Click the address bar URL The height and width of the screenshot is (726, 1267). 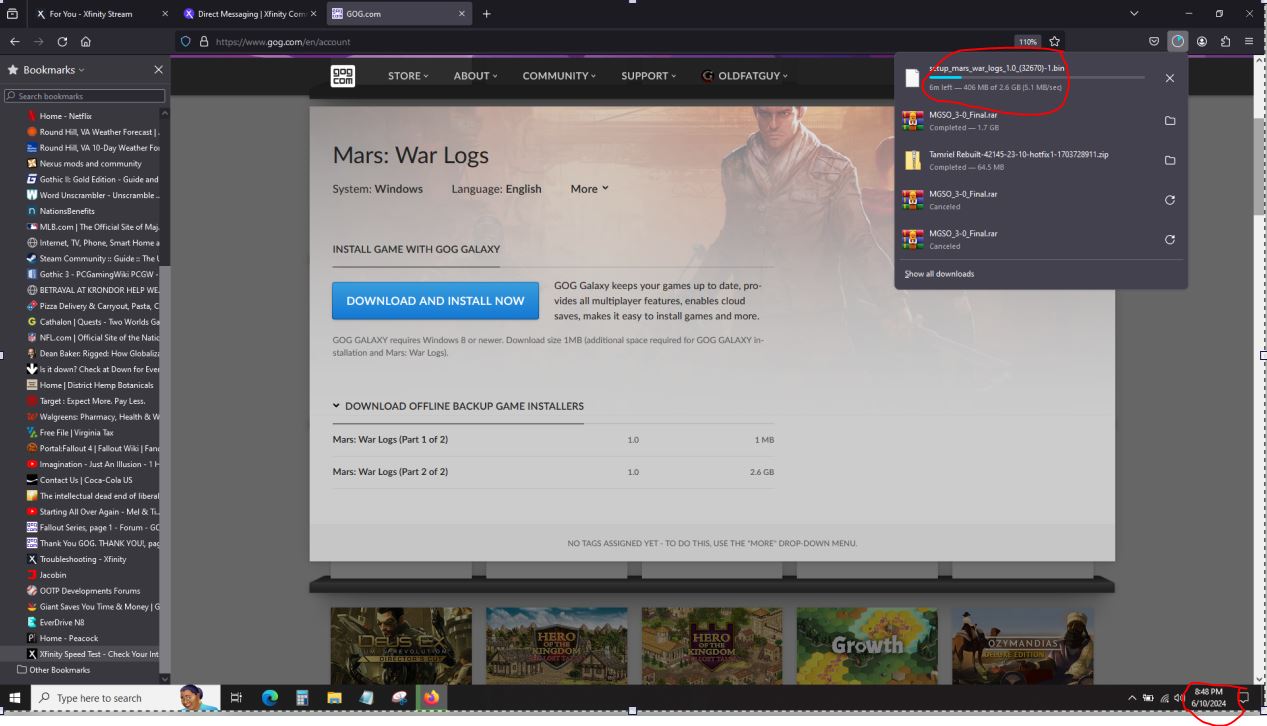[283, 42]
